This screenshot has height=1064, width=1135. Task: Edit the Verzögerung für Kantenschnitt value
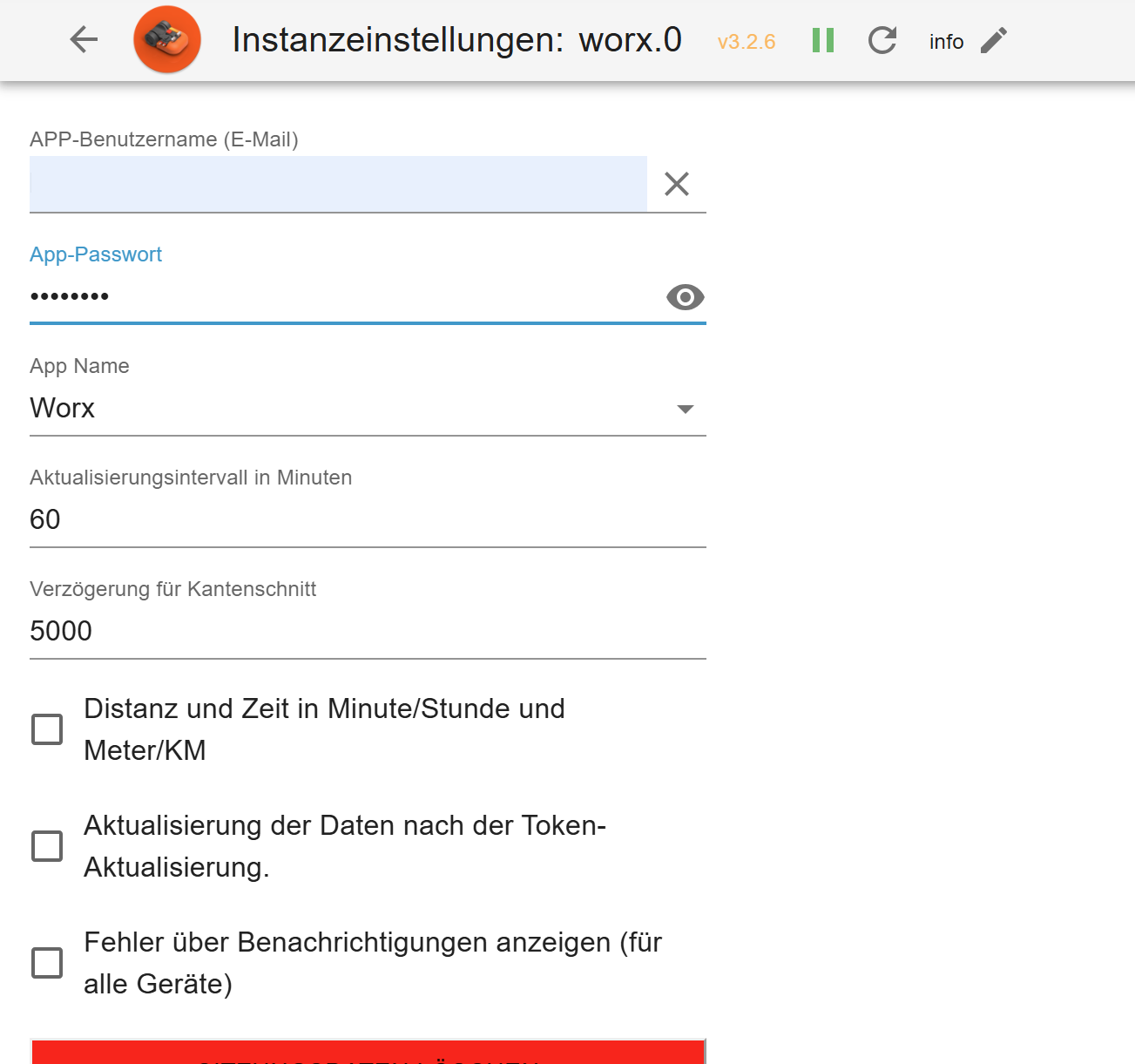coord(367,632)
